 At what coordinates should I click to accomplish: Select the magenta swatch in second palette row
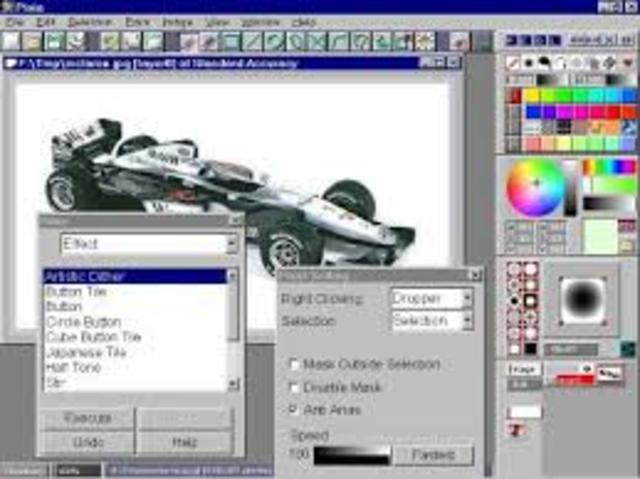tap(564, 111)
